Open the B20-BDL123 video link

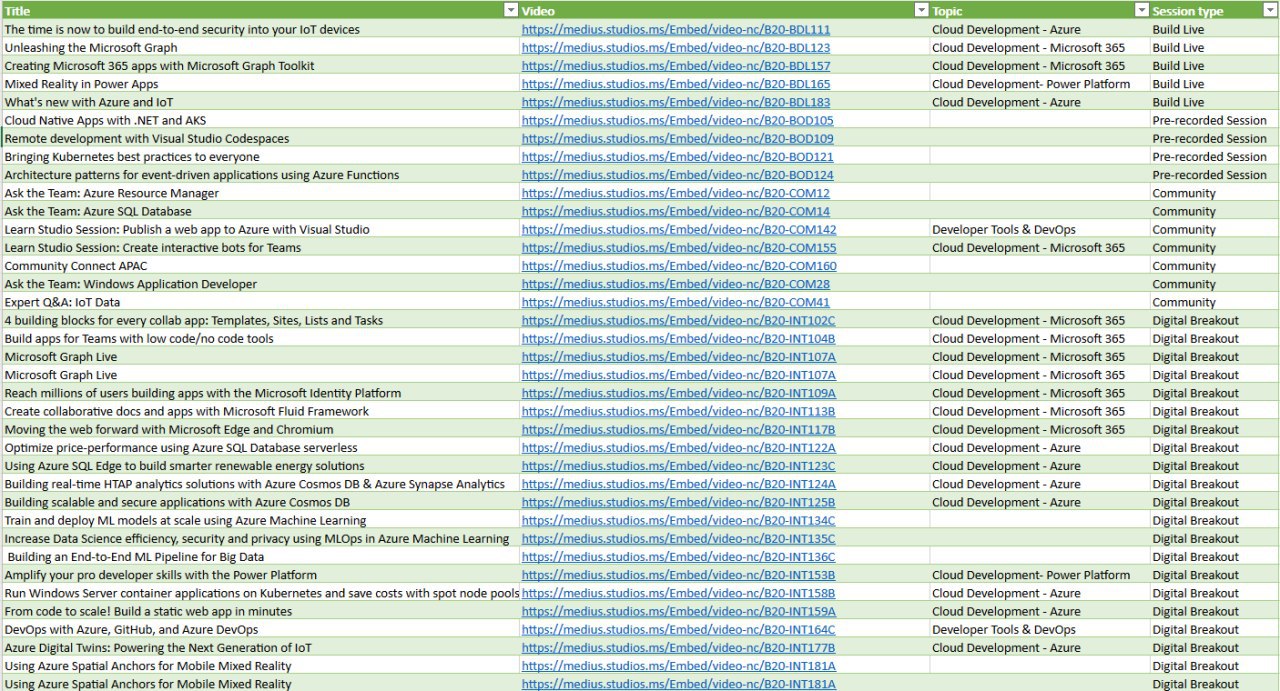point(676,48)
